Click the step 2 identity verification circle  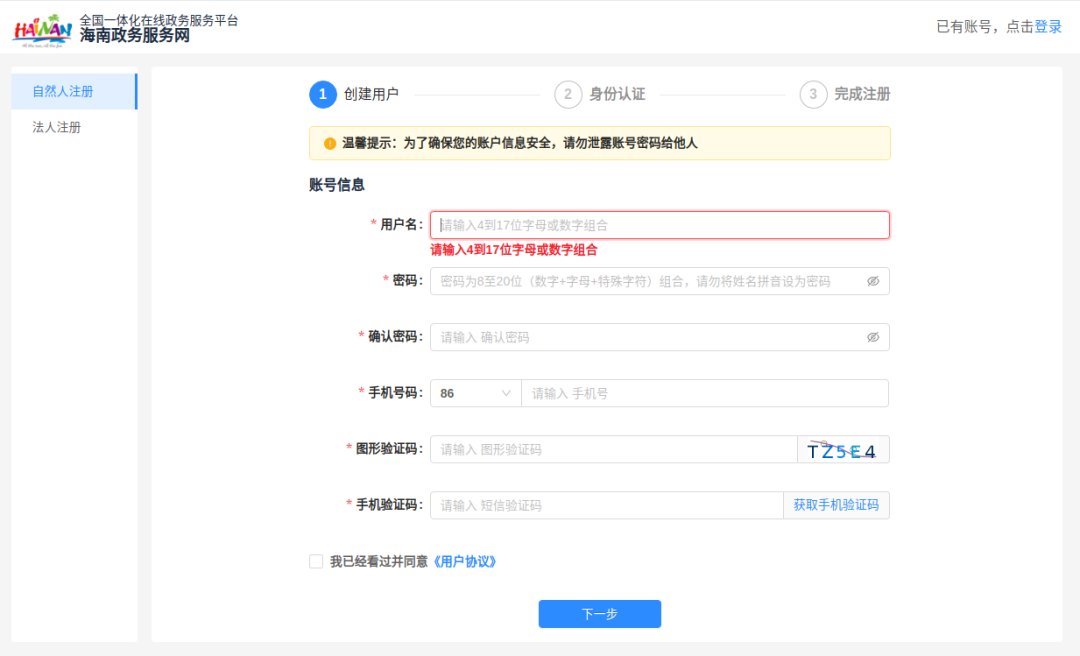pyautogui.click(x=568, y=94)
